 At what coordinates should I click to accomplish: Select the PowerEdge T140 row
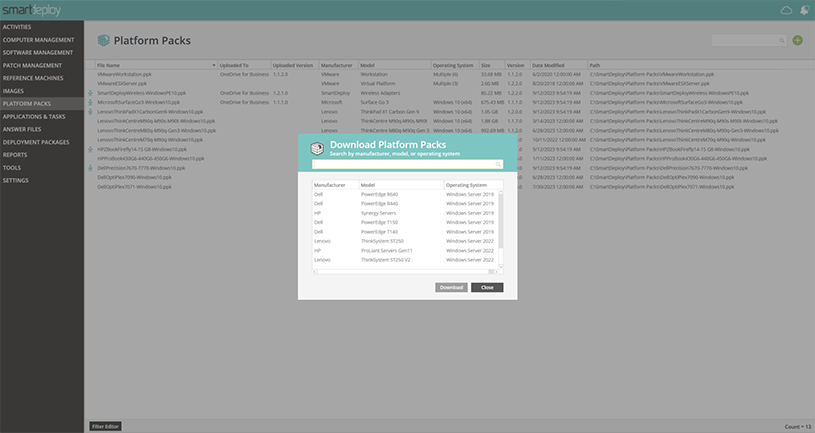tap(405, 232)
